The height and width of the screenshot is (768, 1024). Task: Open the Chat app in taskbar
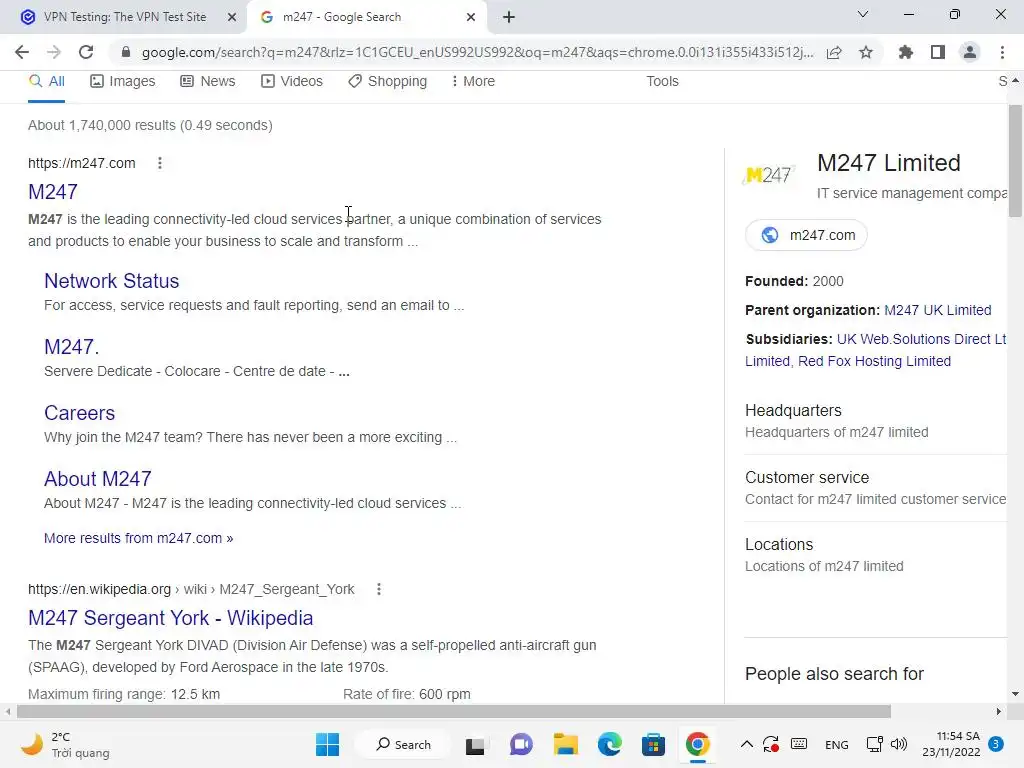[520, 744]
